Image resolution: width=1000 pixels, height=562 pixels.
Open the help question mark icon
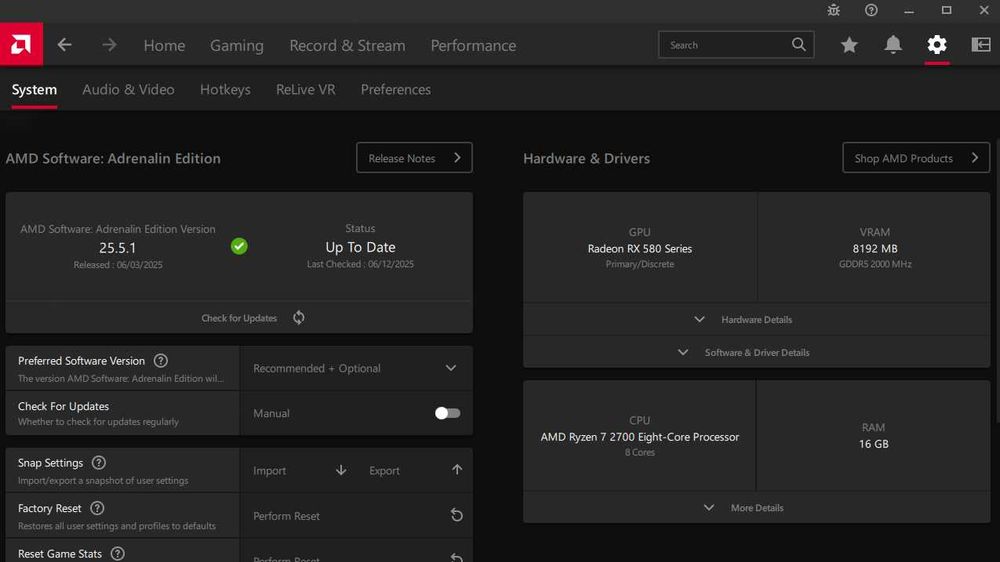pos(871,10)
